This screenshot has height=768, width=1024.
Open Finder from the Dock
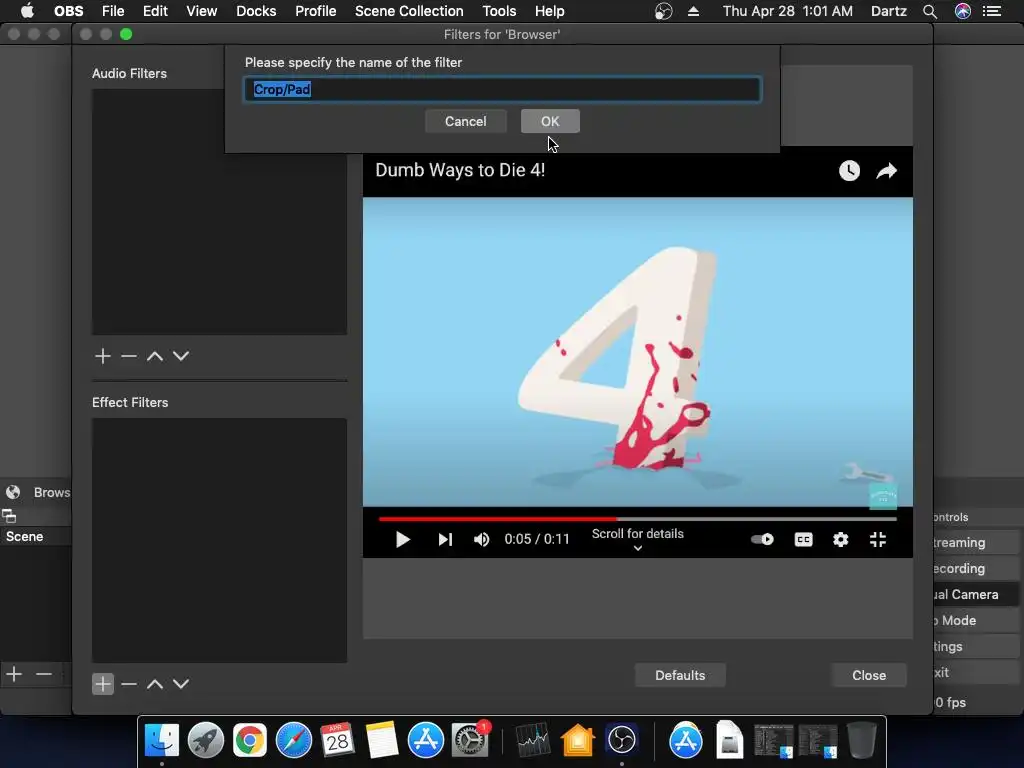161,740
